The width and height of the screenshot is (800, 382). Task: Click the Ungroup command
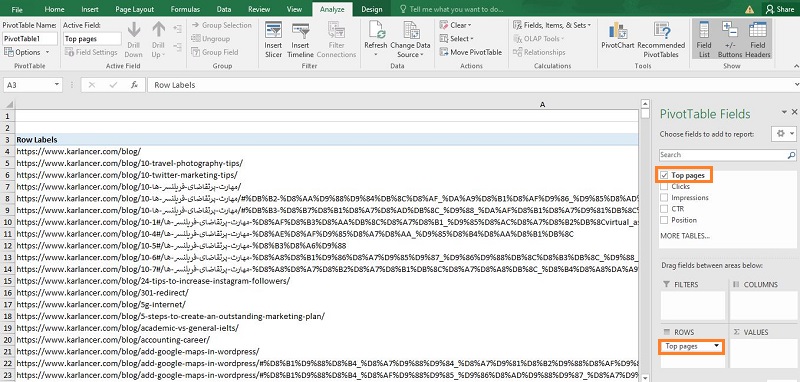click(x=210, y=39)
